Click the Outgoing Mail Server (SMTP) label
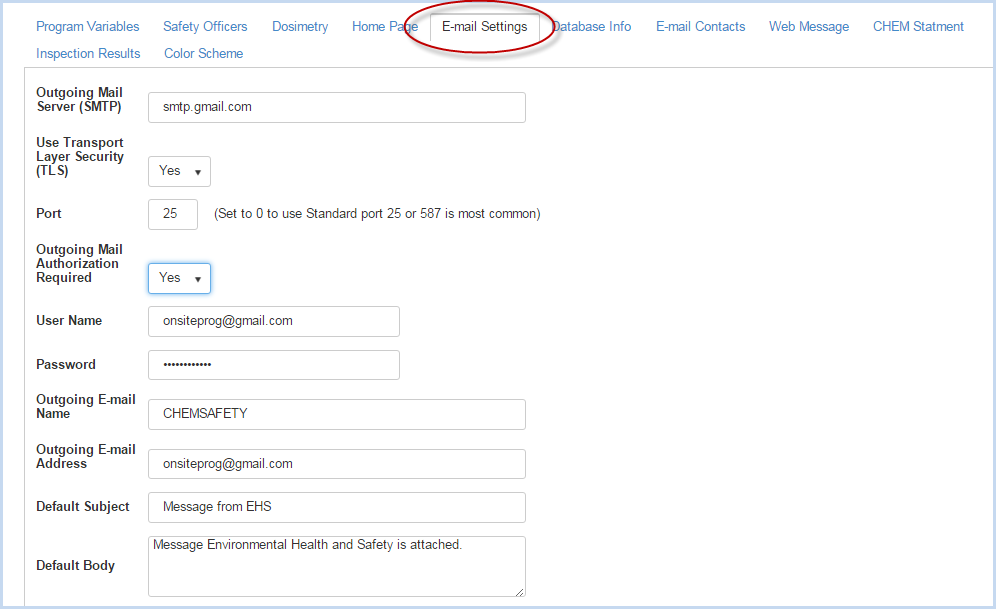The width and height of the screenshot is (996, 609). pos(79,100)
